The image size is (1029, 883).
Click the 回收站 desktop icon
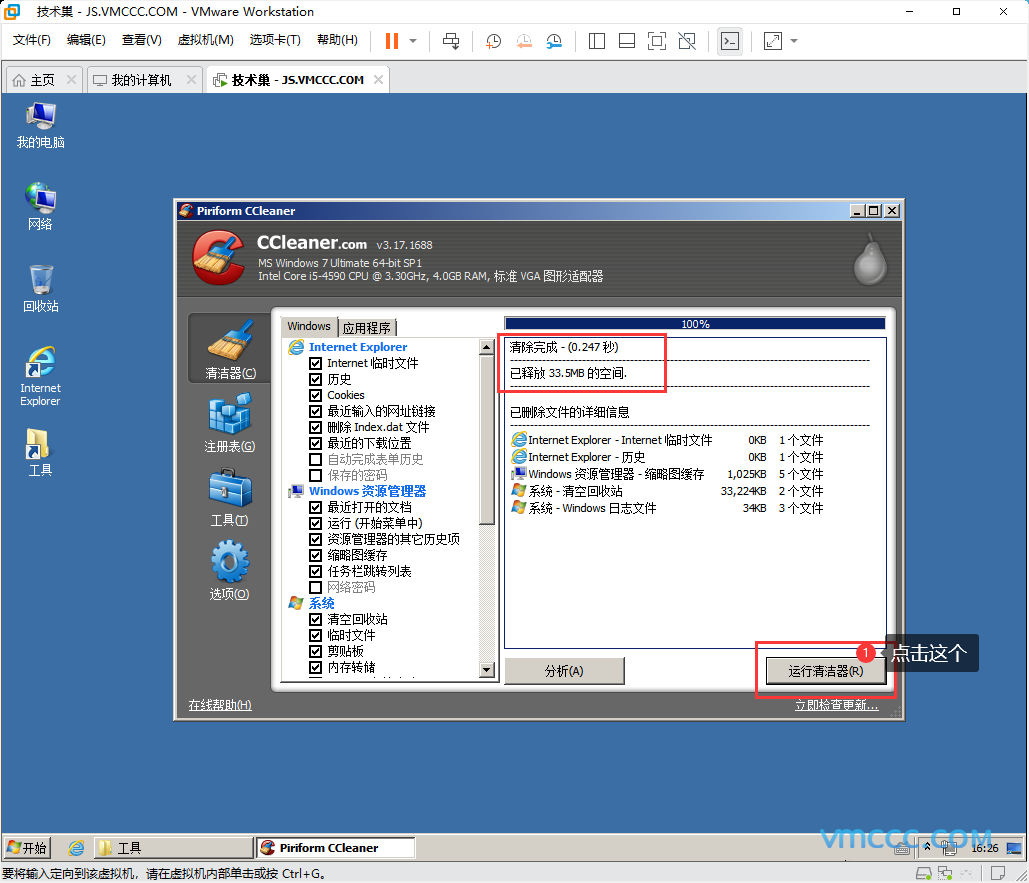[x=41, y=289]
